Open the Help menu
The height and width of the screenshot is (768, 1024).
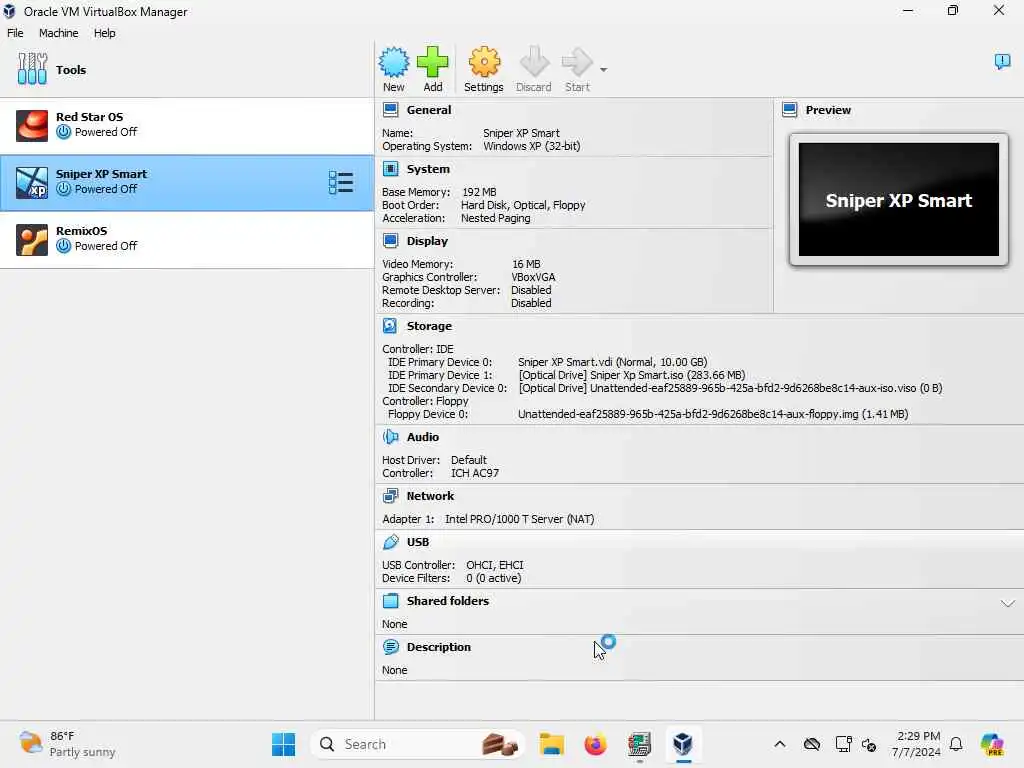104,33
